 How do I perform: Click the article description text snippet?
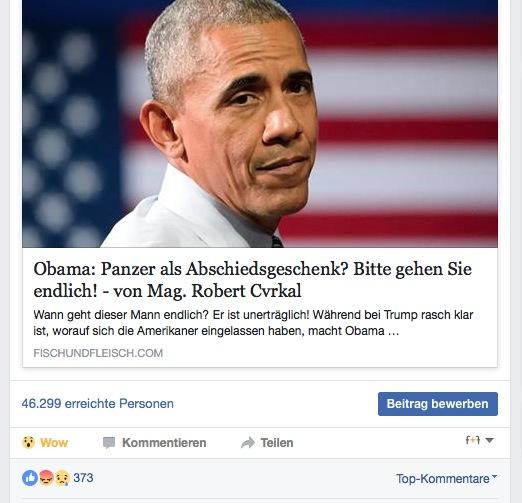pos(253,323)
